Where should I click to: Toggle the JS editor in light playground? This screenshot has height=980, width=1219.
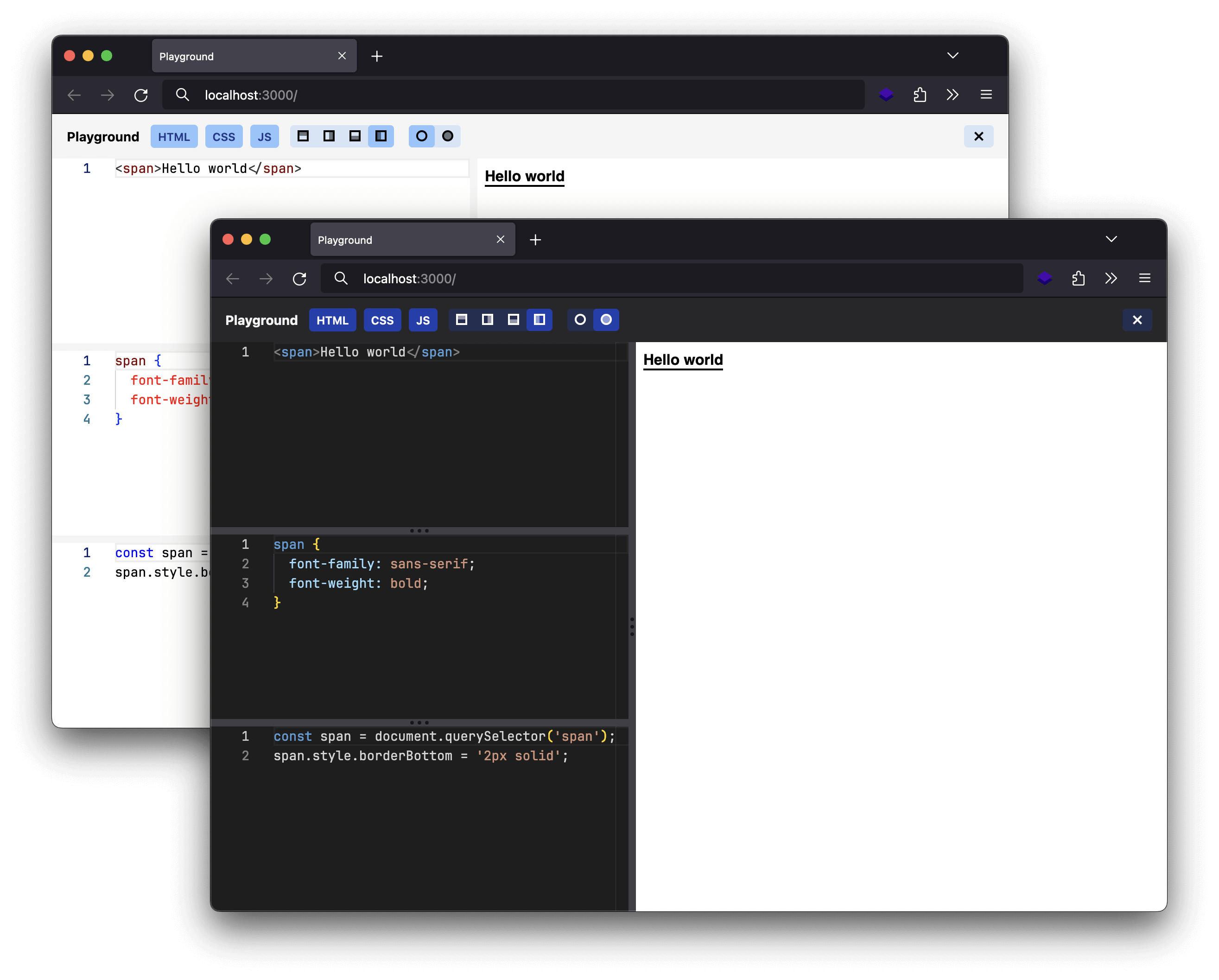tap(265, 137)
